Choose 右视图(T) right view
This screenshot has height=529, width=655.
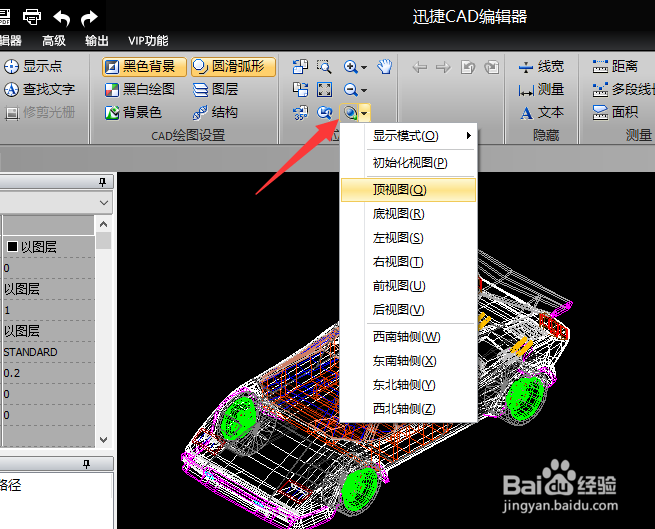coord(409,262)
